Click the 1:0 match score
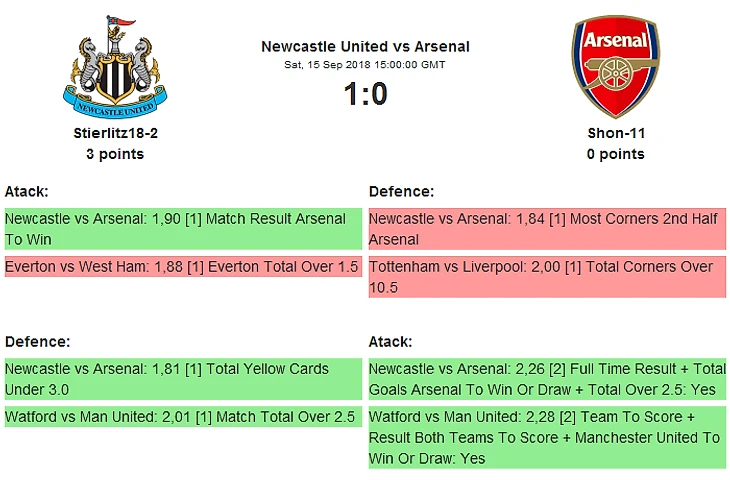 tap(365, 94)
